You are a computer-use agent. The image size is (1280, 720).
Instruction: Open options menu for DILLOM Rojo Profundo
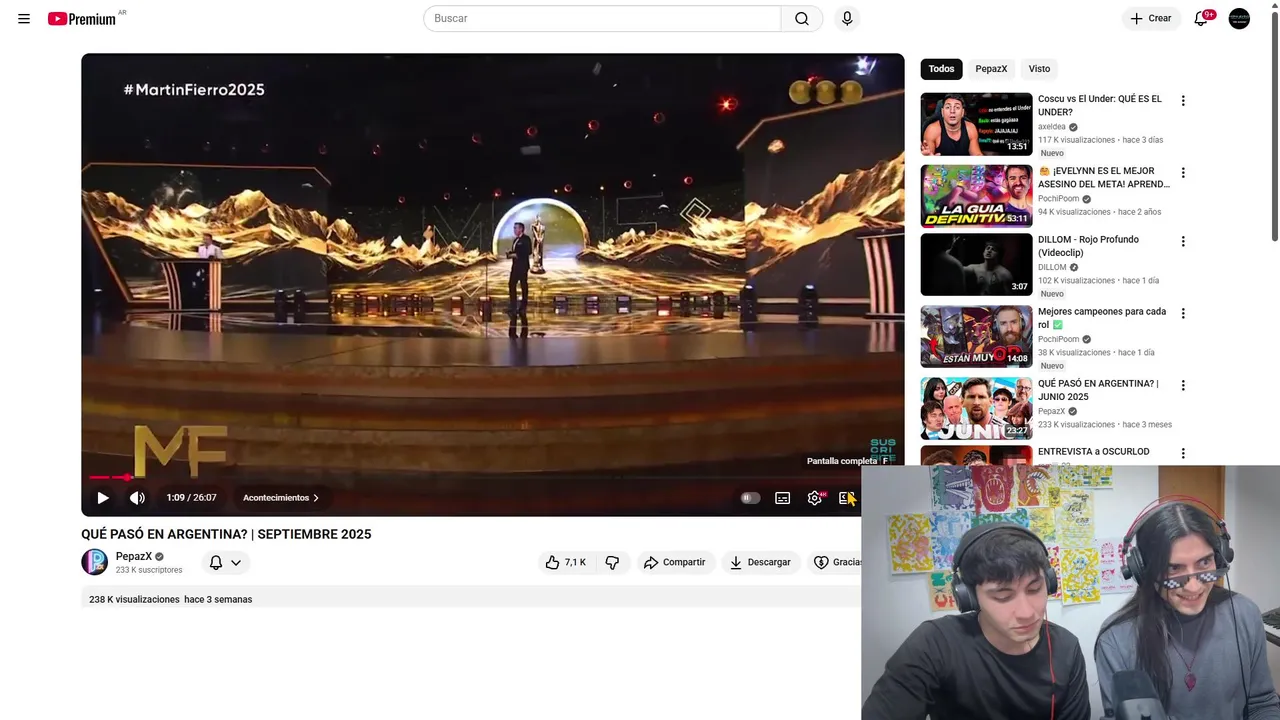[x=1183, y=241]
